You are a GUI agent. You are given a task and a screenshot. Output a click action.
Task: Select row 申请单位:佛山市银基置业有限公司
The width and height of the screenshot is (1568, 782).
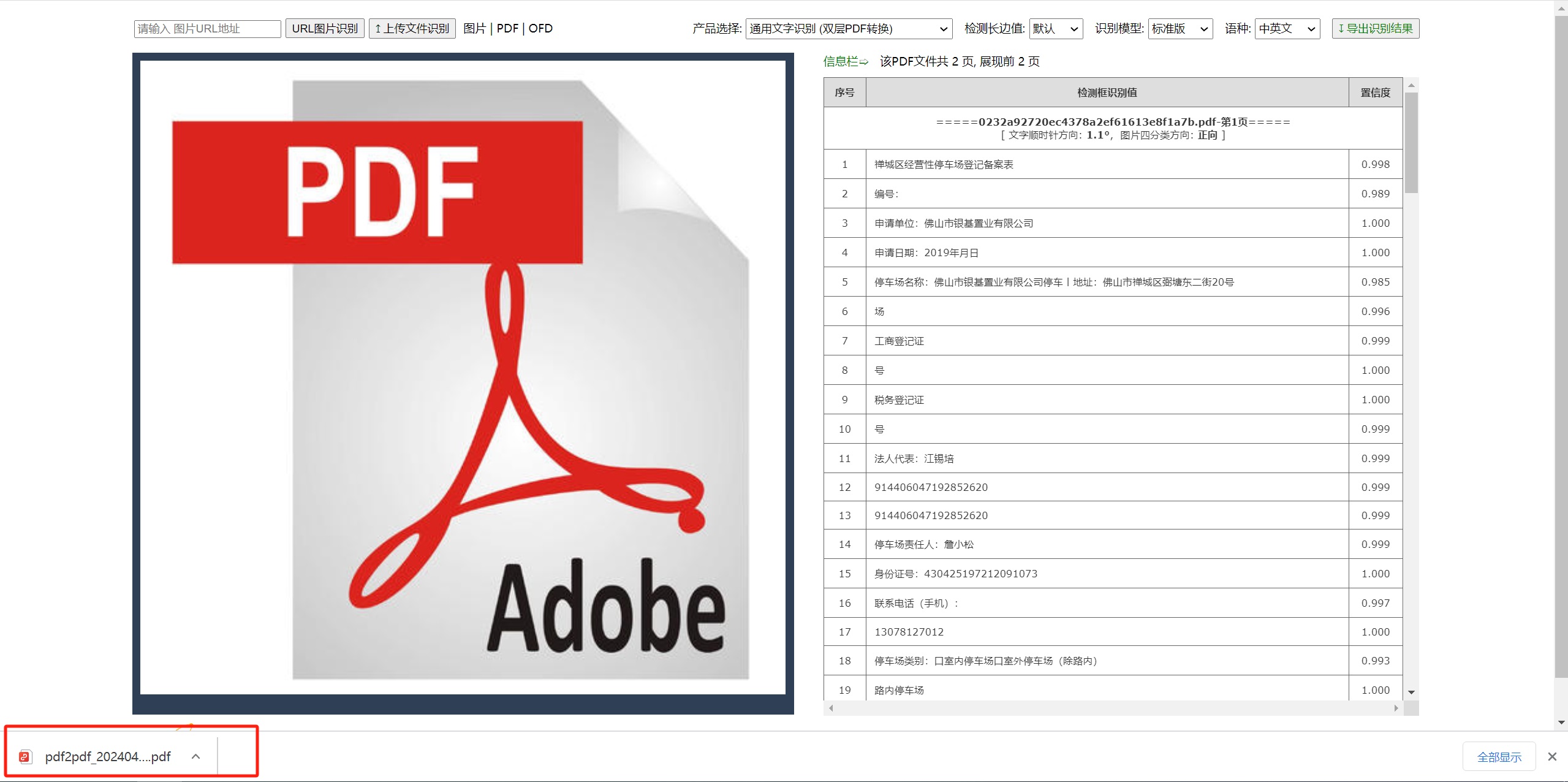(x=1113, y=223)
